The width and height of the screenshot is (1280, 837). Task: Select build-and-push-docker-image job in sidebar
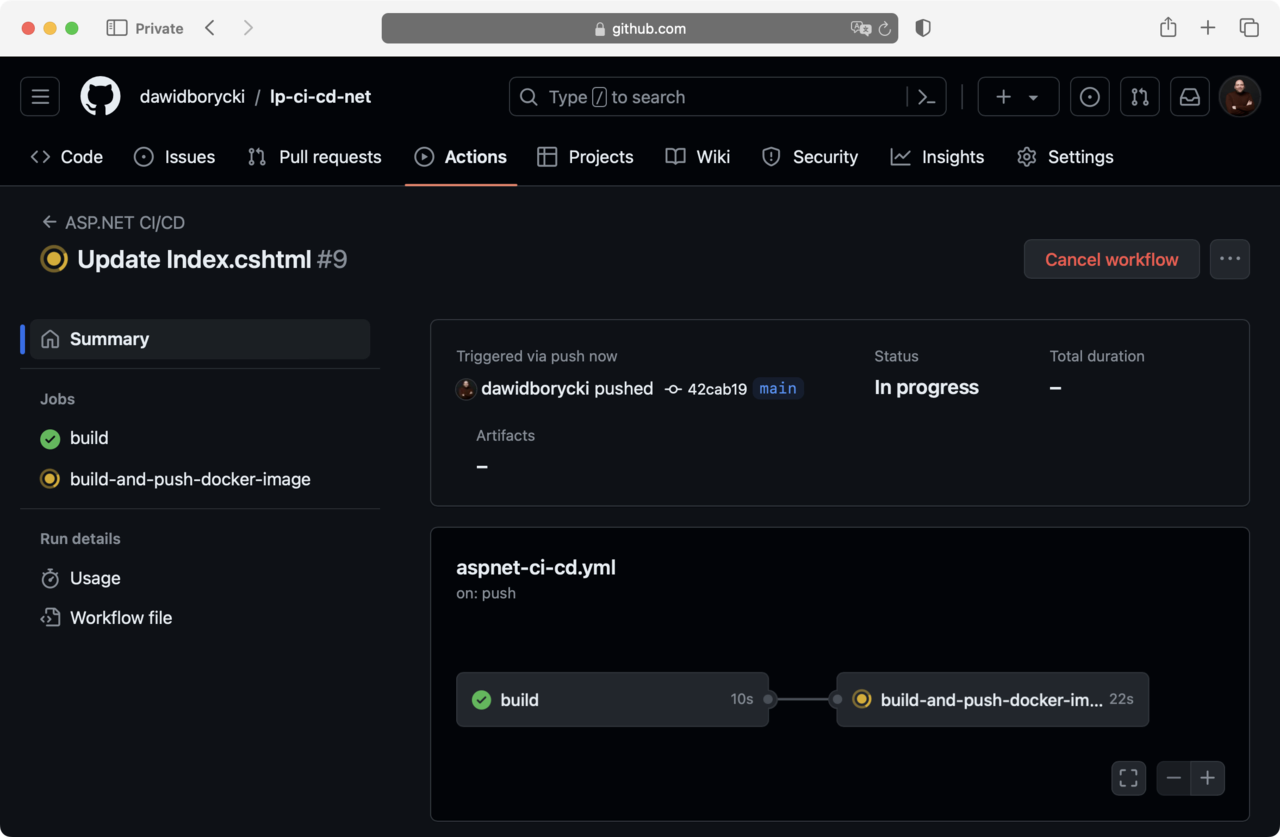pos(190,479)
